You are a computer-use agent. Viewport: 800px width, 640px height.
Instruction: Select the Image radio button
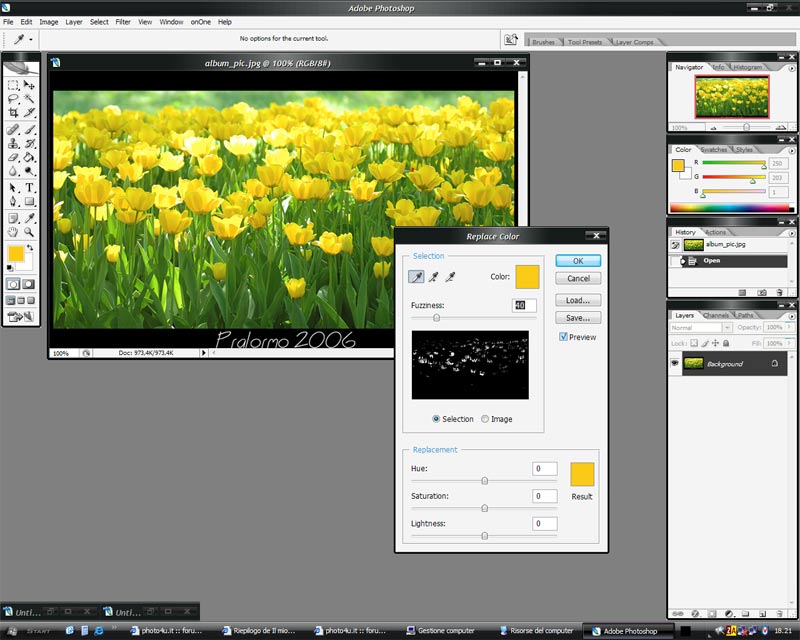pyautogui.click(x=486, y=419)
